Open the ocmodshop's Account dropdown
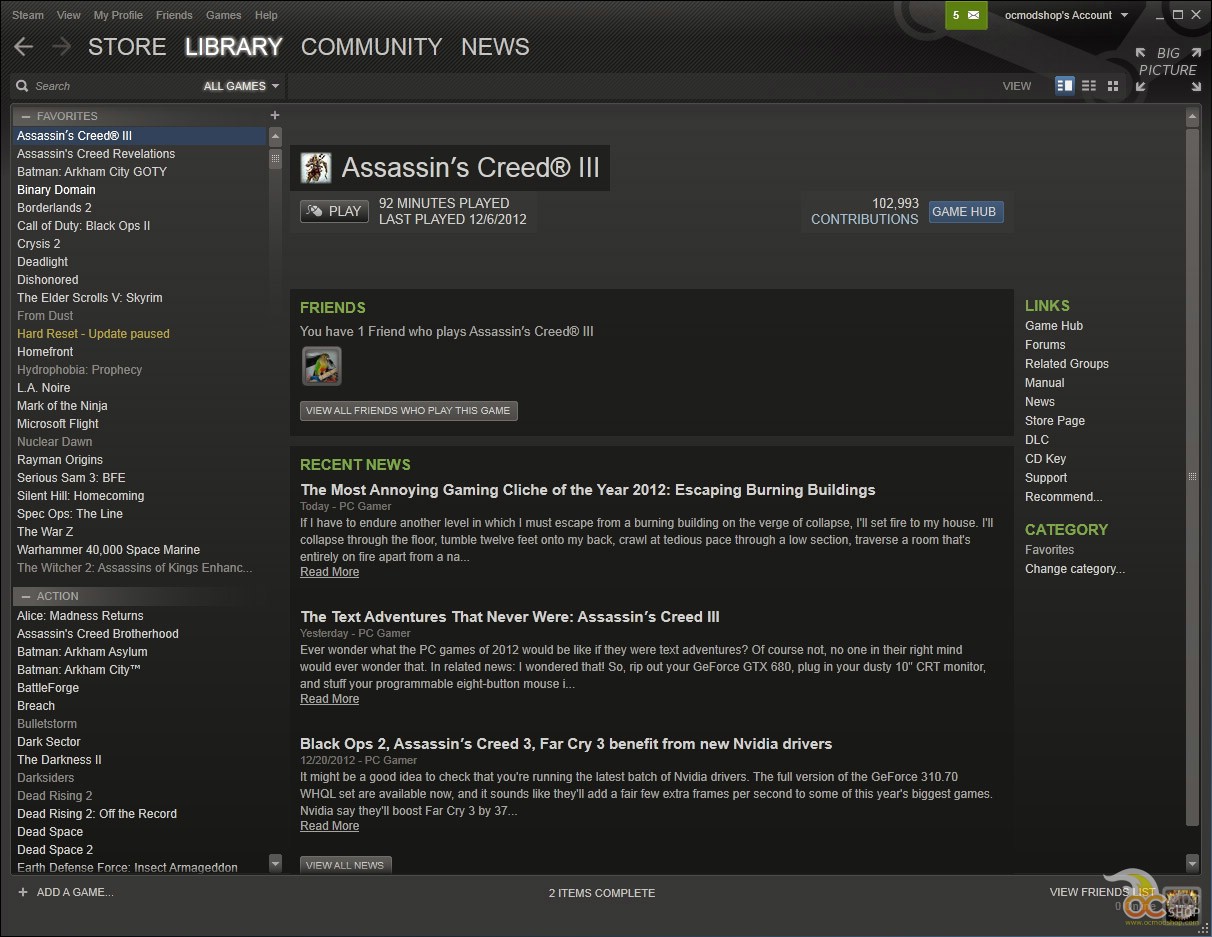The image size is (1212, 937). pyautogui.click(x=1066, y=15)
